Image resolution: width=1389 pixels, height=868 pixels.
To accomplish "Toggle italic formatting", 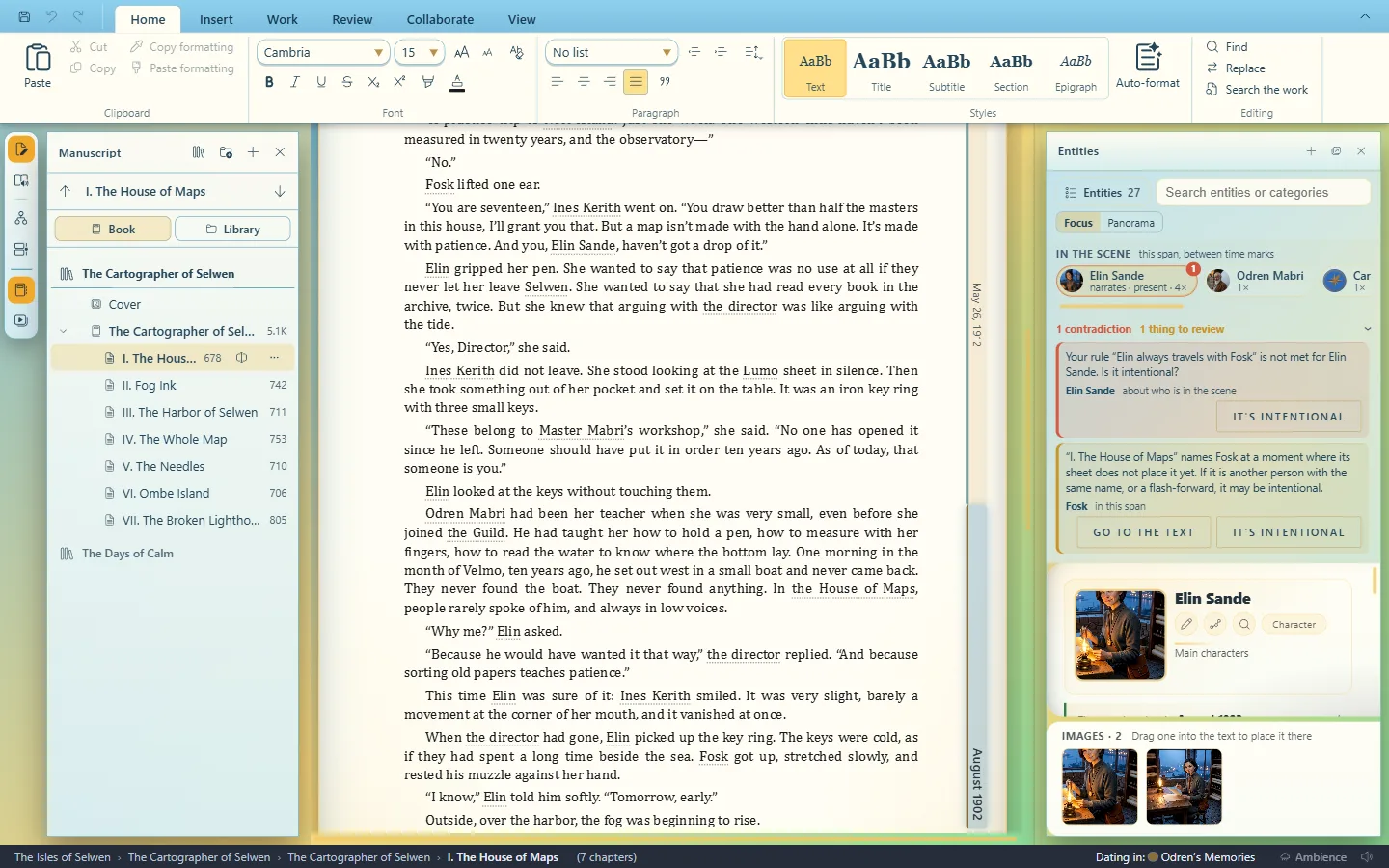I will pyautogui.click(x=295, y=82).
